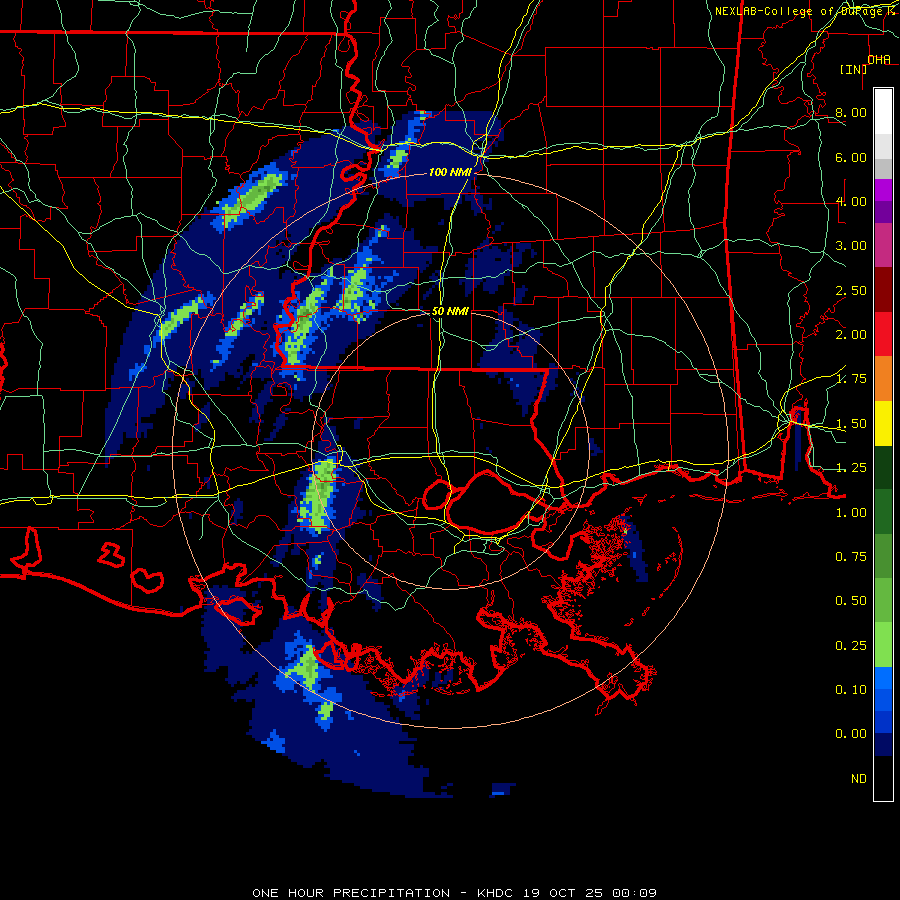Screen dimensions: 900x900
Task: Click the "ND" legend label
Action: coord(859,779)
